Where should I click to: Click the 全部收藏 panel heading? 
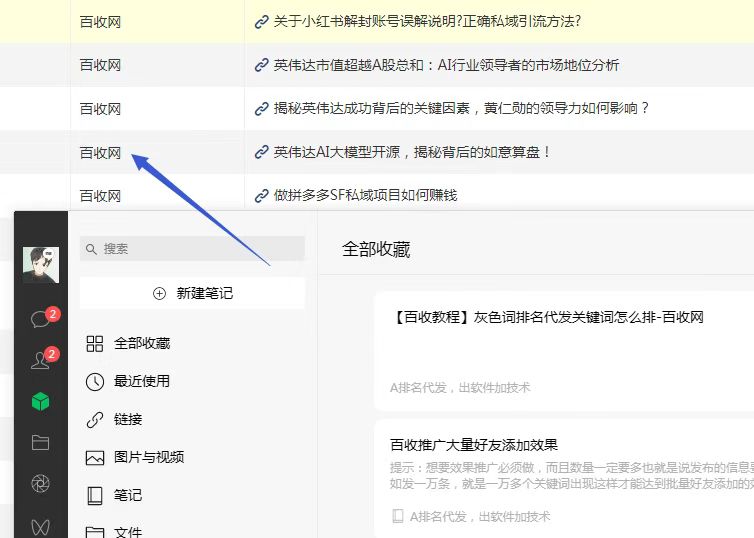coord(376,250)
